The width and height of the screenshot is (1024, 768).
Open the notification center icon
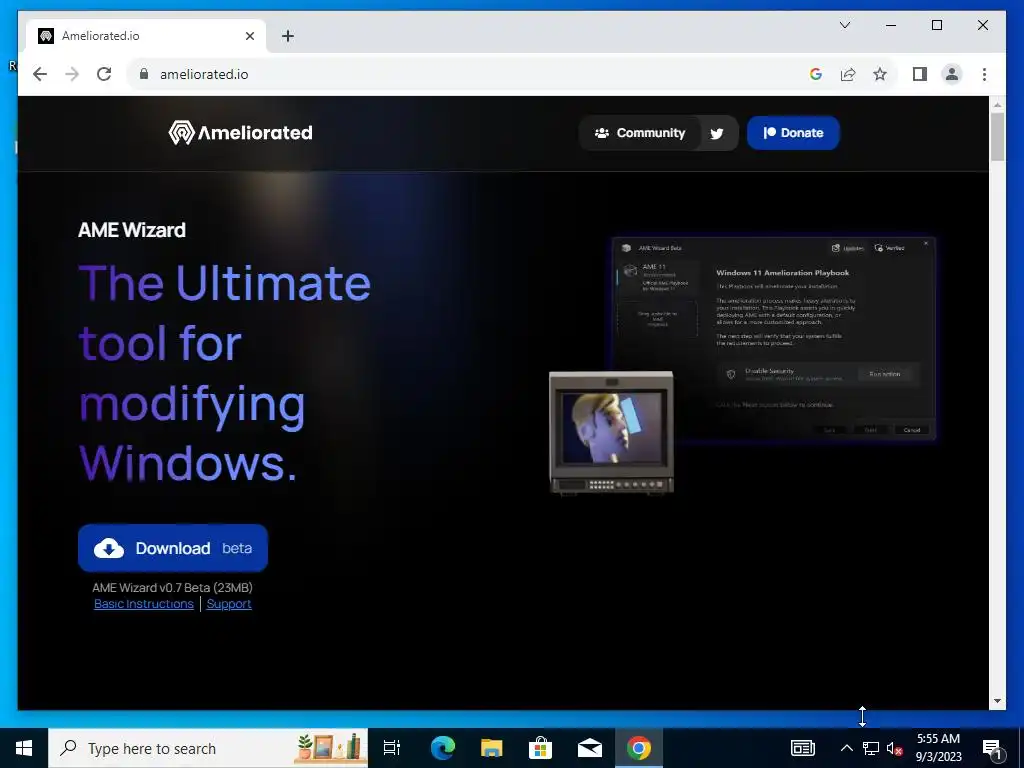coord(993,748)
